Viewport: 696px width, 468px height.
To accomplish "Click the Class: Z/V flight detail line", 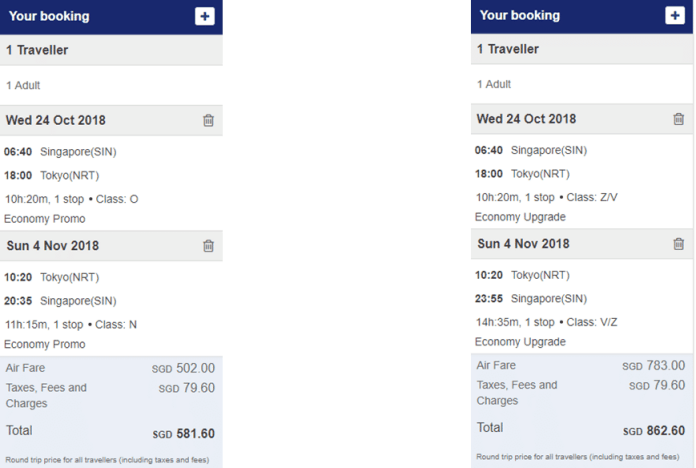I will [546, 197].
